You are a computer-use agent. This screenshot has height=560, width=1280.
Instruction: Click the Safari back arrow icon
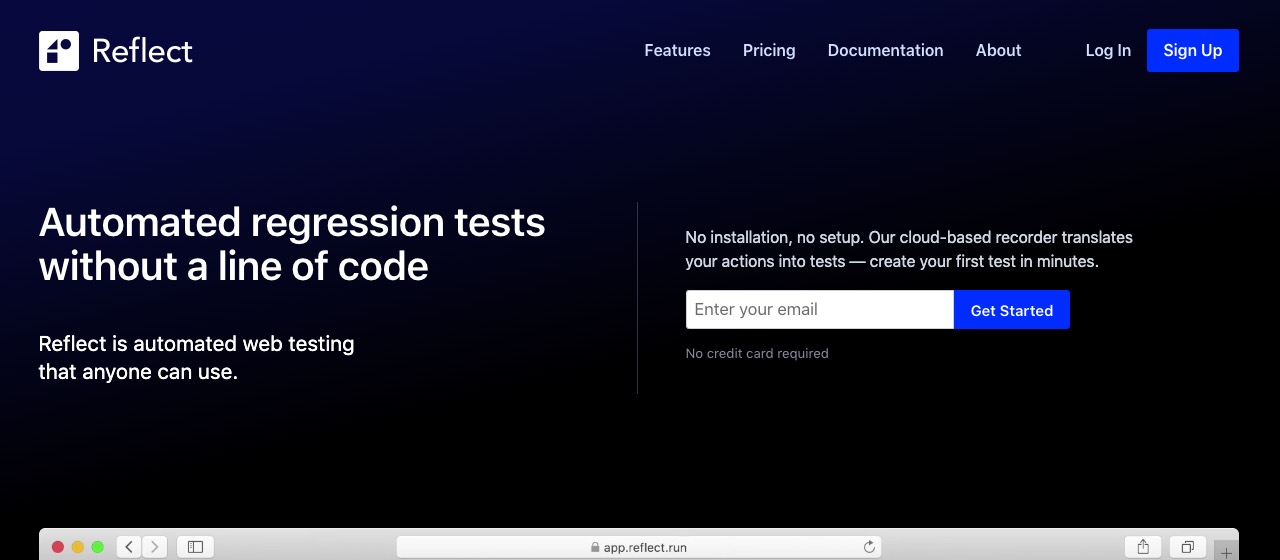tap(129, 547)
